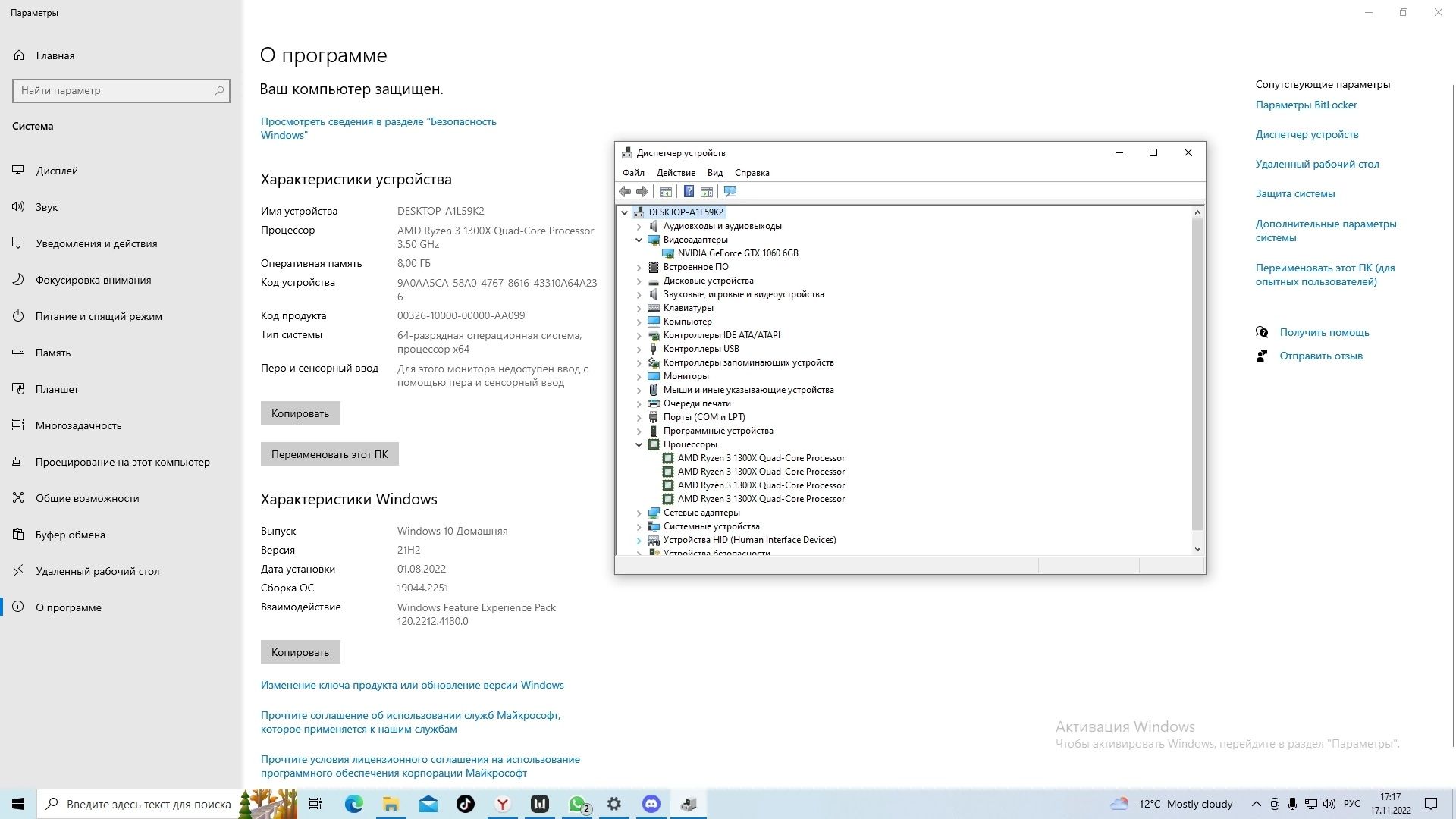Open TikTok from the taskbar
The height and width of the screenshot is (819, 1456).
pyautogui.click(x=466, y=804)
